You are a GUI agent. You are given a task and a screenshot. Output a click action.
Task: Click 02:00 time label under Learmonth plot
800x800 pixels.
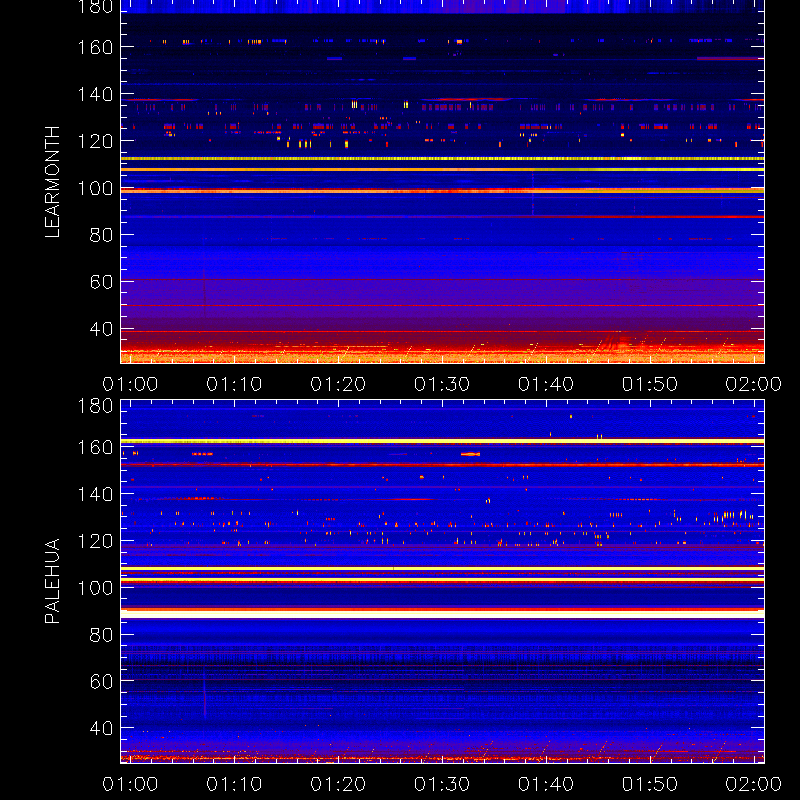tap(754, 384)
